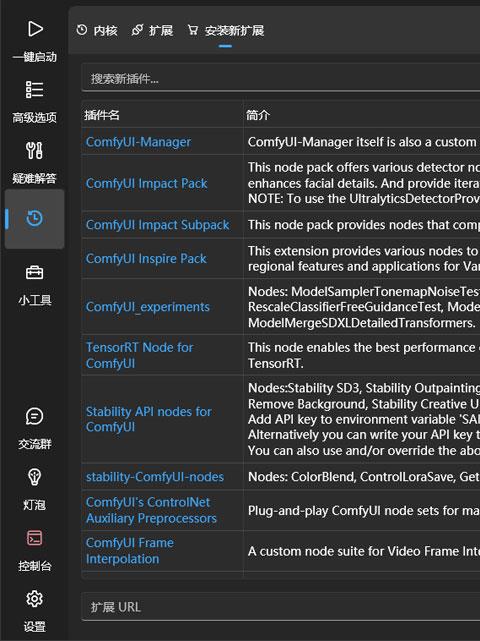The width and height of the screenshot is (480, 641).
Task: Click the TensorRT best performance description
Action: 364,355
